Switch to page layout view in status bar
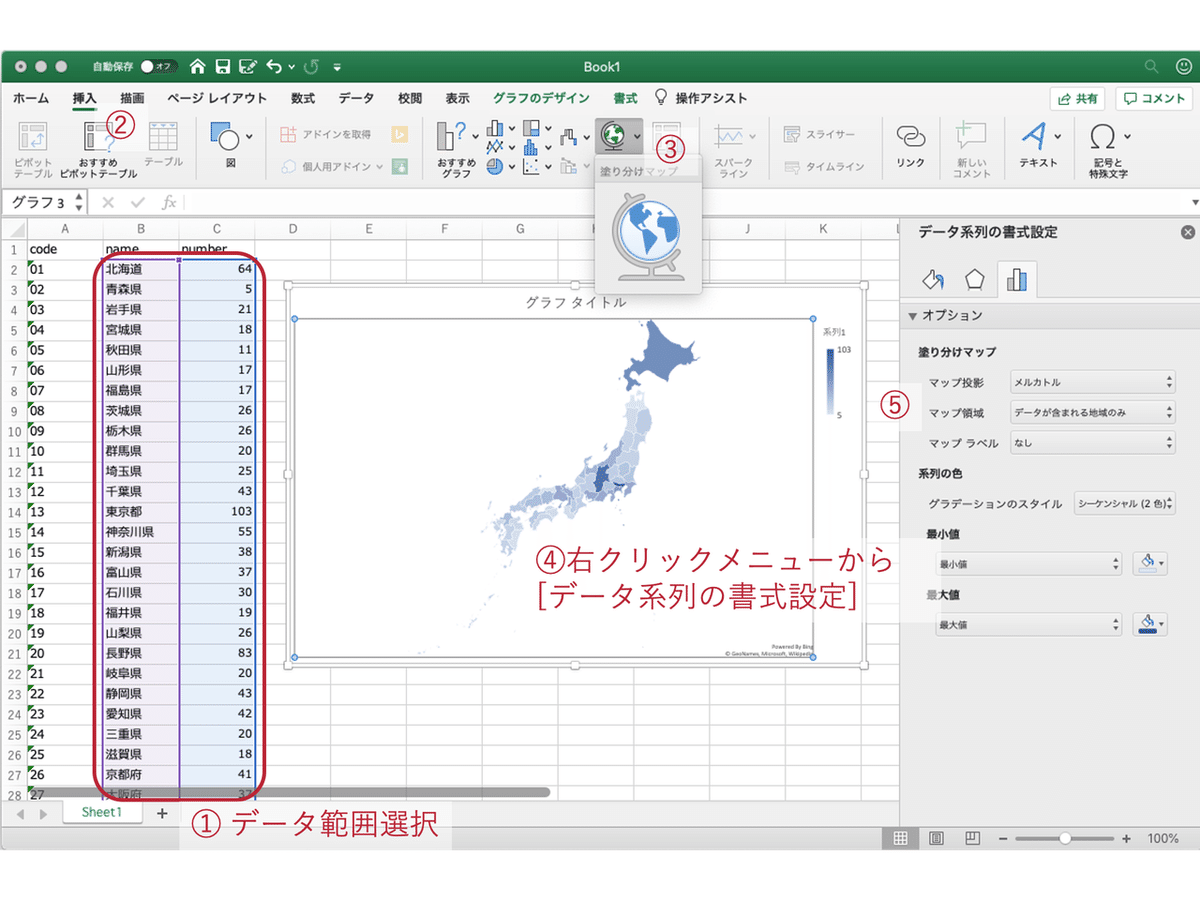The height and width of the screenshot is (900, 1200). coord(936,838)
